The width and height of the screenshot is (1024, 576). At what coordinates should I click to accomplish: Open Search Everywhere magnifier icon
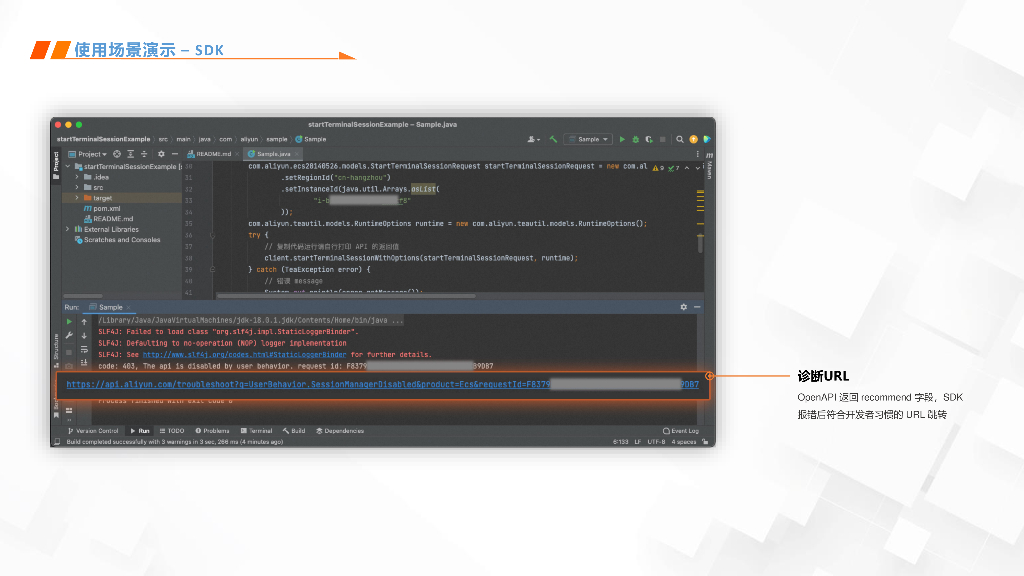680,139
